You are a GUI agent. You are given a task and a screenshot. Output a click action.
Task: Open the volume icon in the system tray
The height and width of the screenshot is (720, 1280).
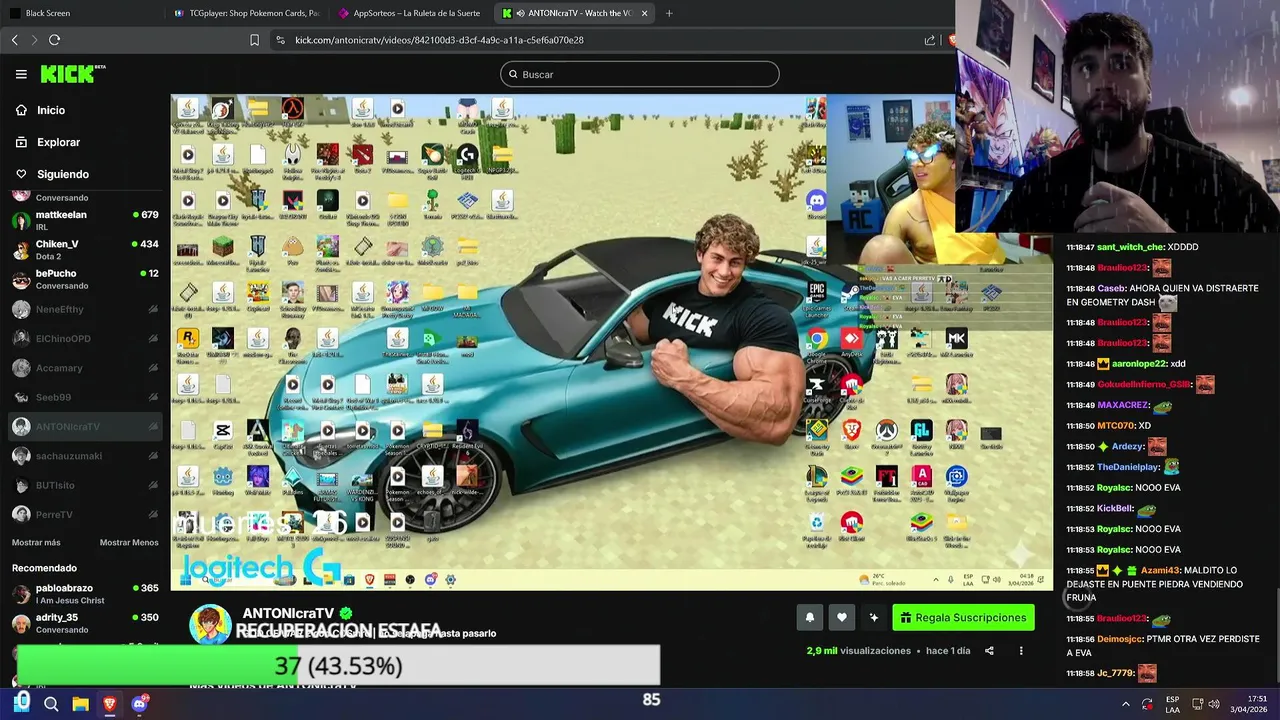[1214, 704]
